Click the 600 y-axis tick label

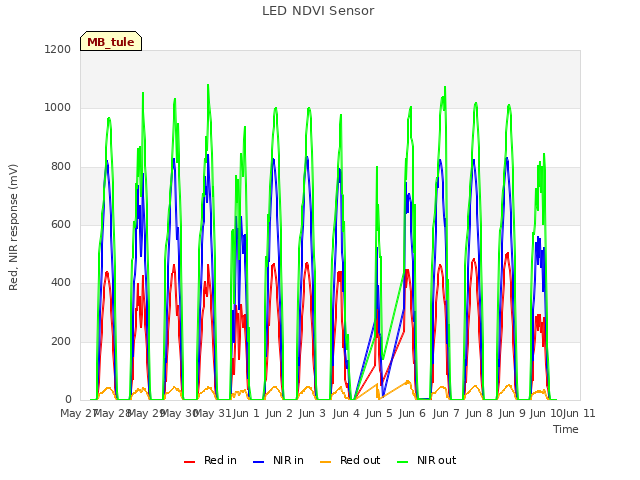point(61,224)
